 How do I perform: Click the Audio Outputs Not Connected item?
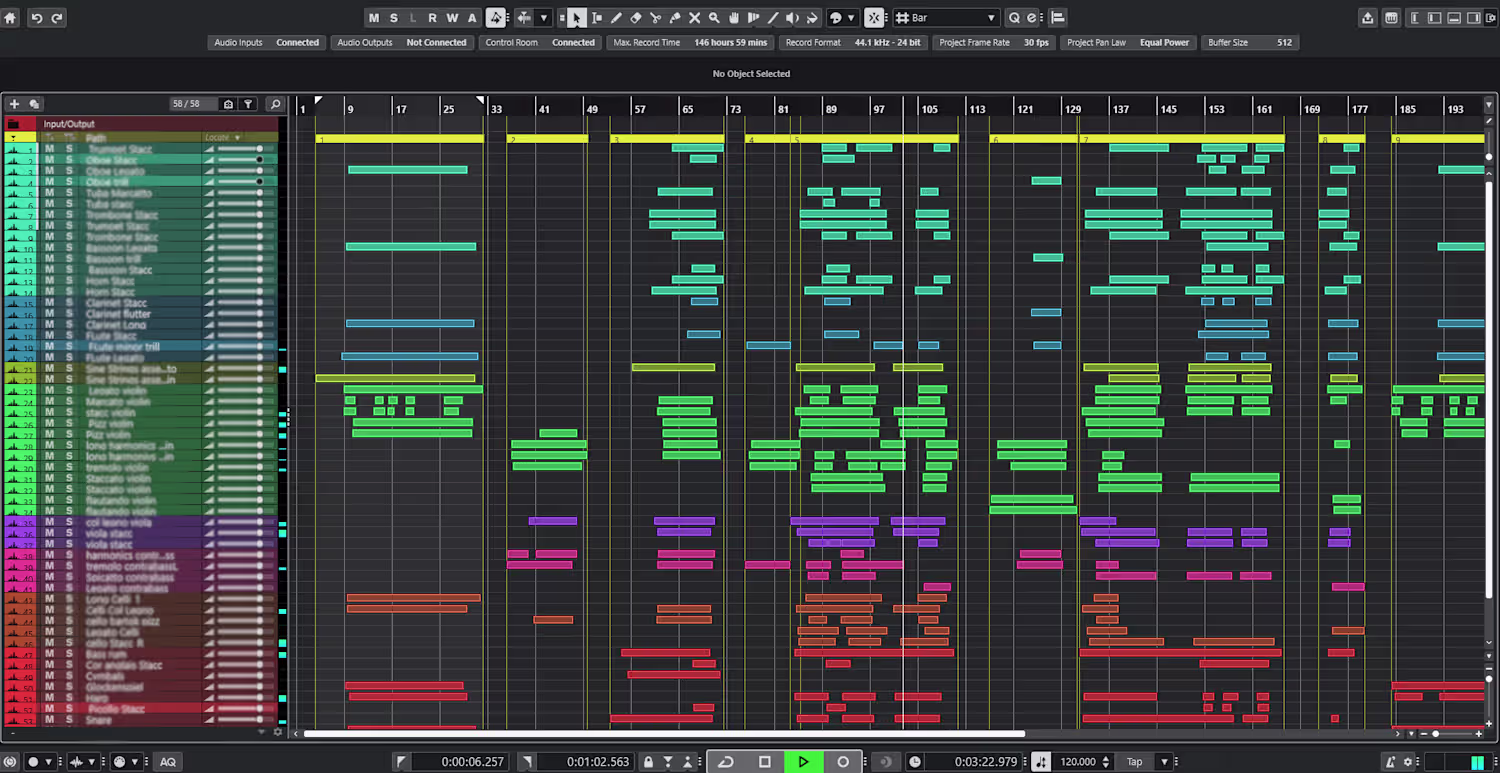pos(402,42)
